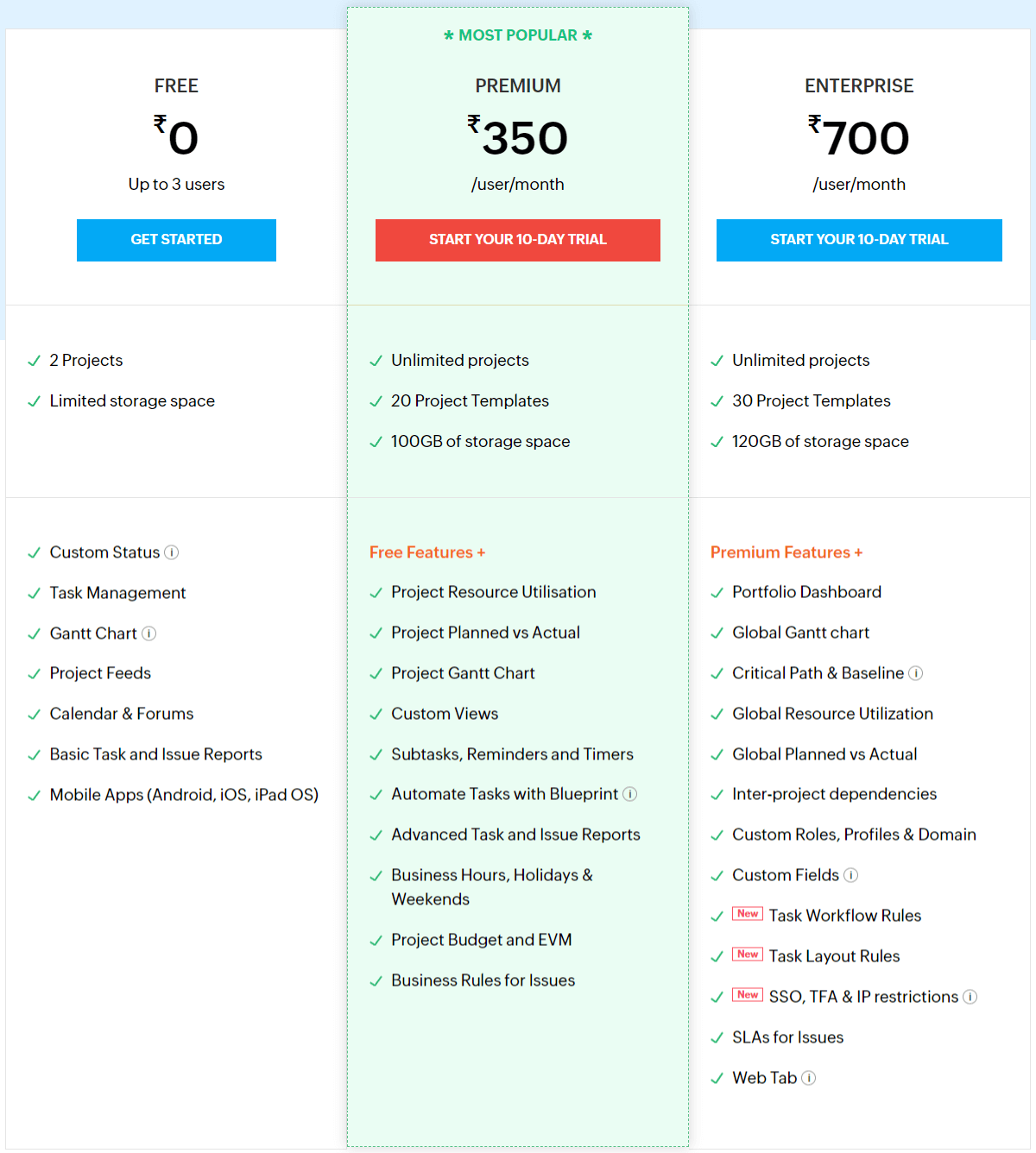Click checkmark beside Portfolio Dashboard in Enterprise
Image resolution: width=1036 pixels, height=1153 pixels.
(717, 592)
